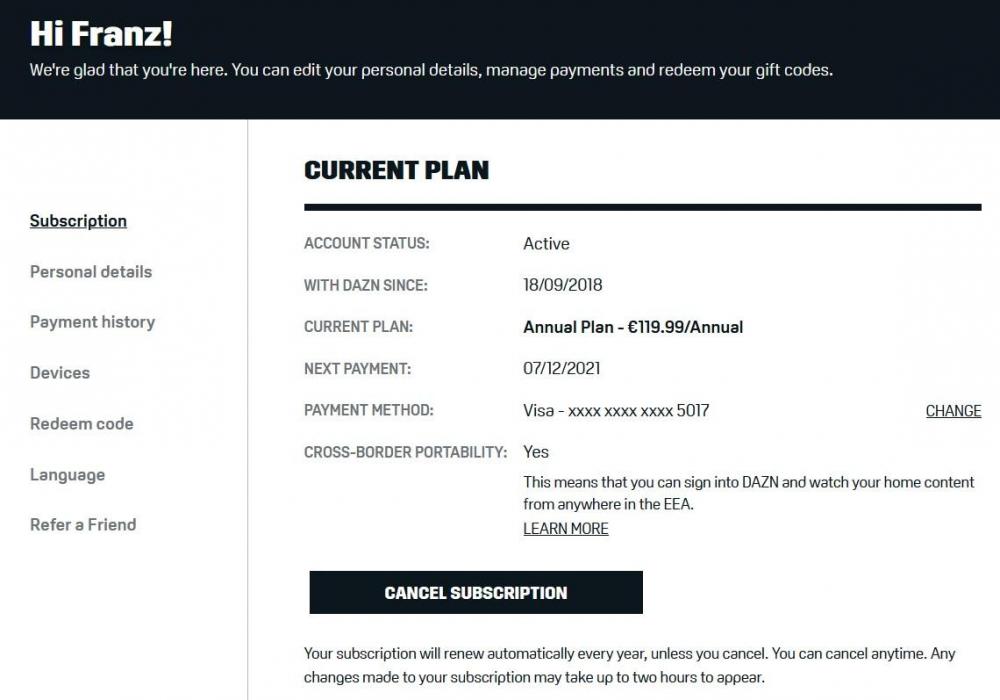Open Refer a Friend page
Screen dimensions: 1000x700
(x=83, y=525)
